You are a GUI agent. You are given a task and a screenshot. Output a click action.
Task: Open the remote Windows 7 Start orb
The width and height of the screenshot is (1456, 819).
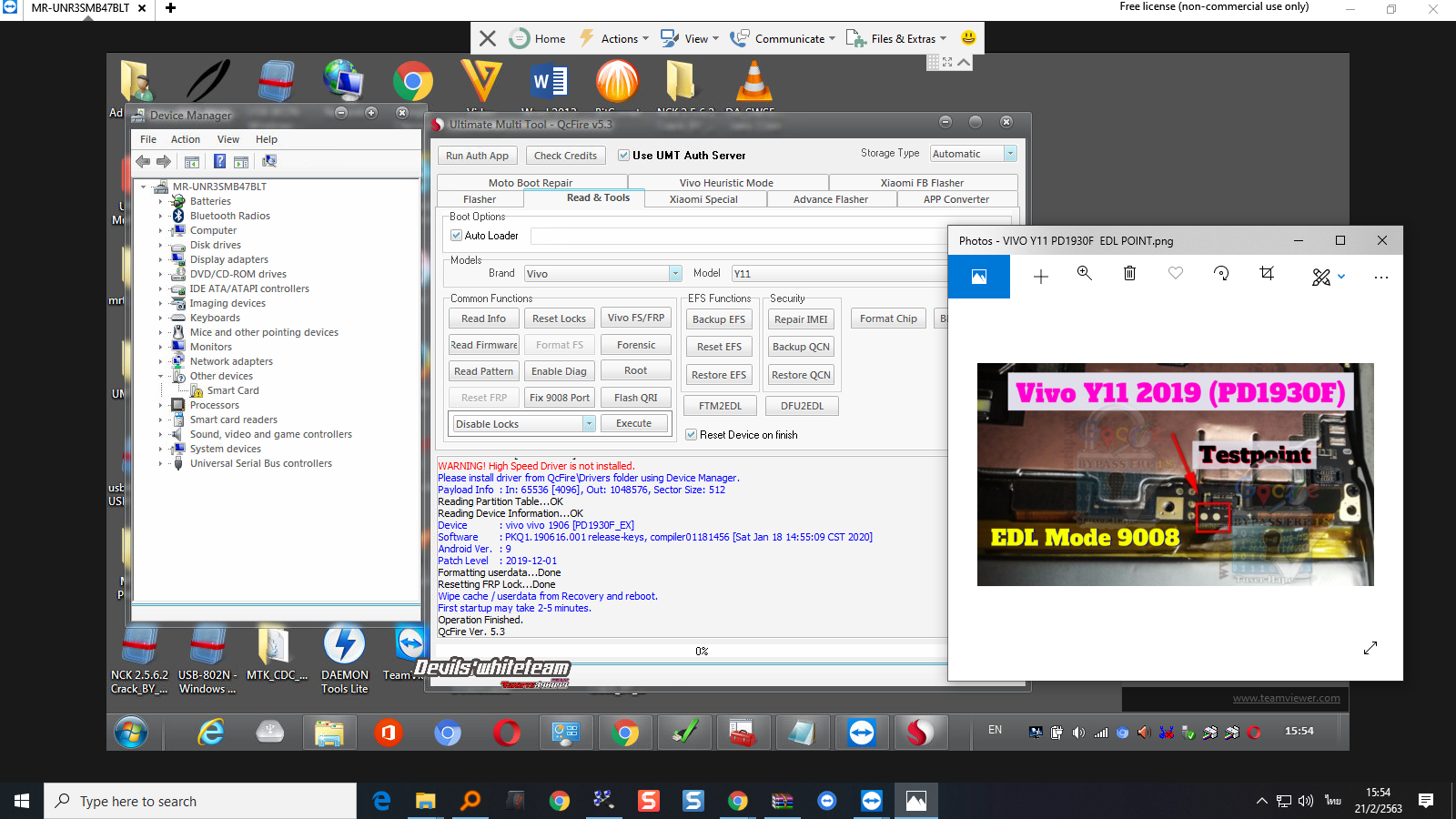coord(131,732)
